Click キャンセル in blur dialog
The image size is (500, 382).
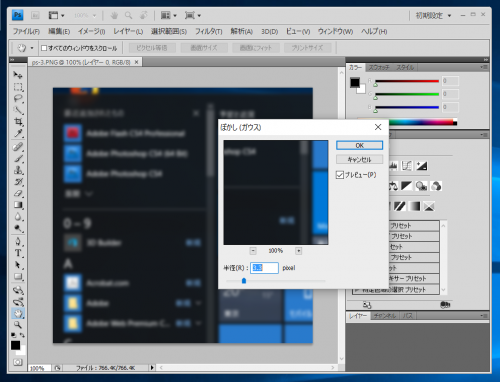[359, 159]
